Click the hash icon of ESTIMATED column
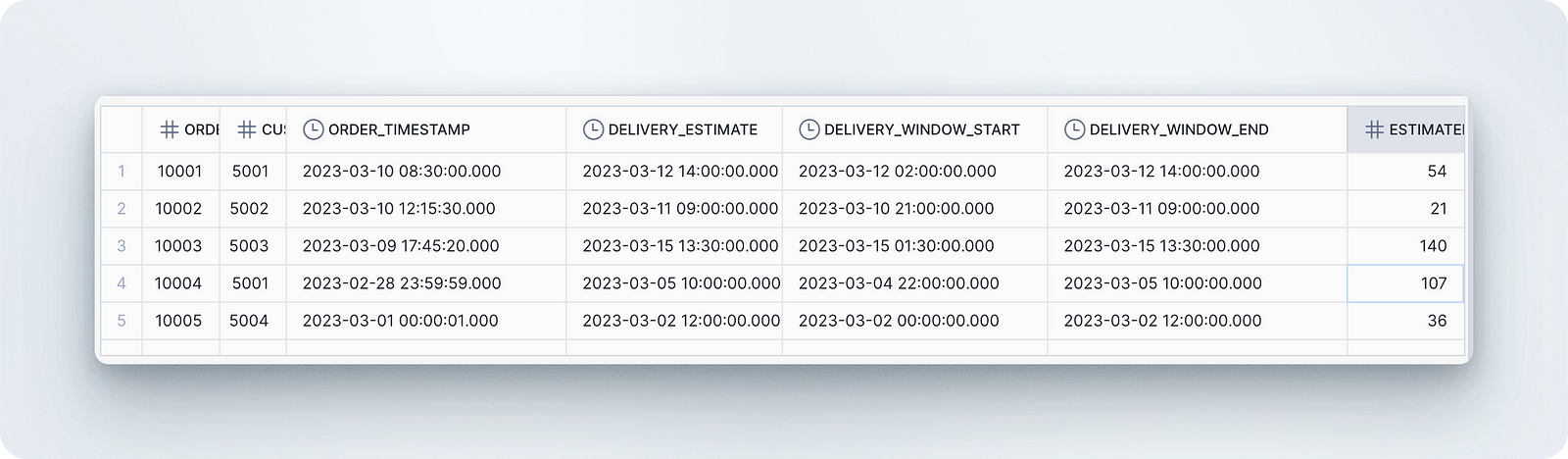This screenshot has height=459, width=1568. tap(1374, 129)
